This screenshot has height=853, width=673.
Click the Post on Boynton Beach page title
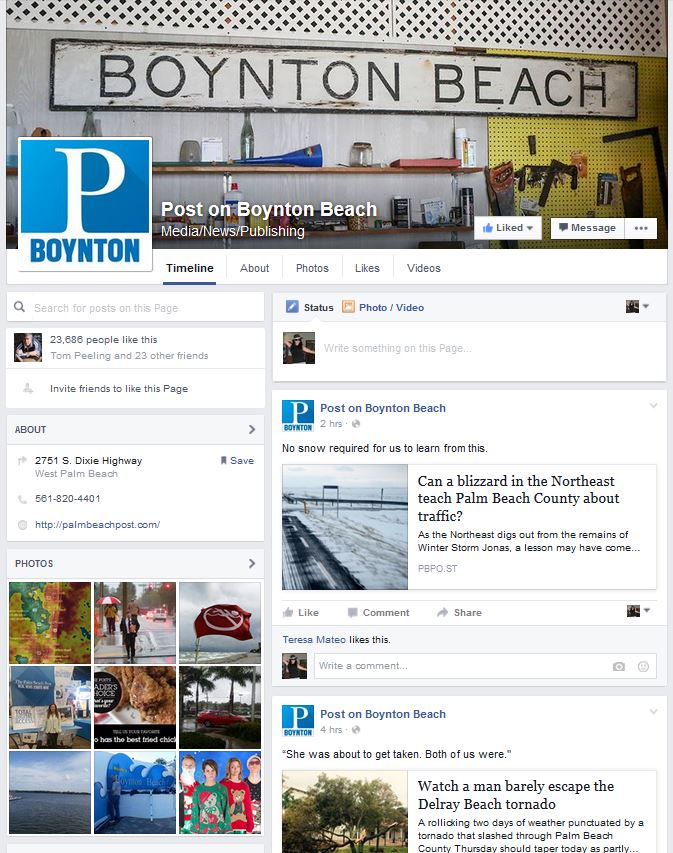click(269, 209)
